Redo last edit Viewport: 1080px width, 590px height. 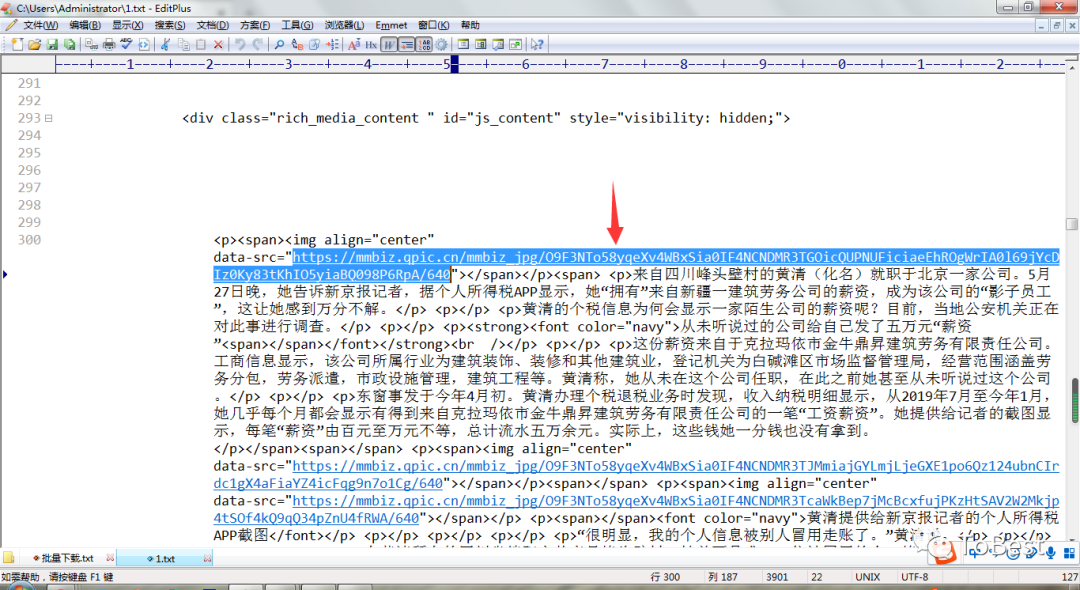click(x=258, y=45)
